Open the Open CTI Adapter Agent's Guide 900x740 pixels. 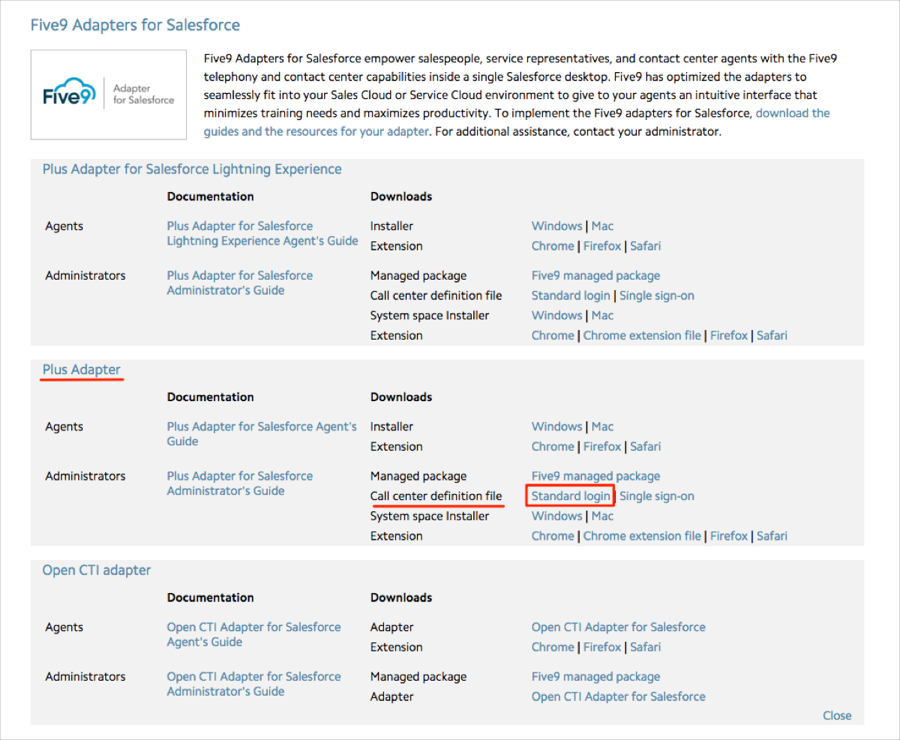coord(253,635)
